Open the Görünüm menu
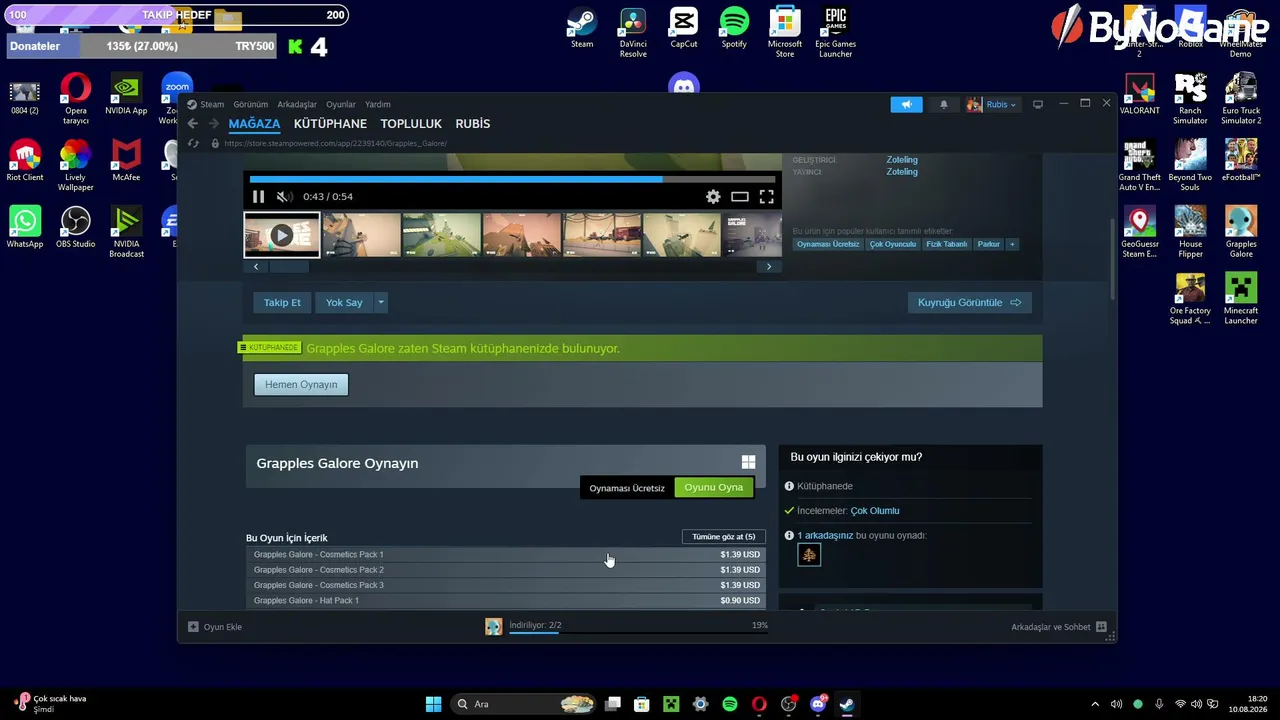 tap(251, 104)
